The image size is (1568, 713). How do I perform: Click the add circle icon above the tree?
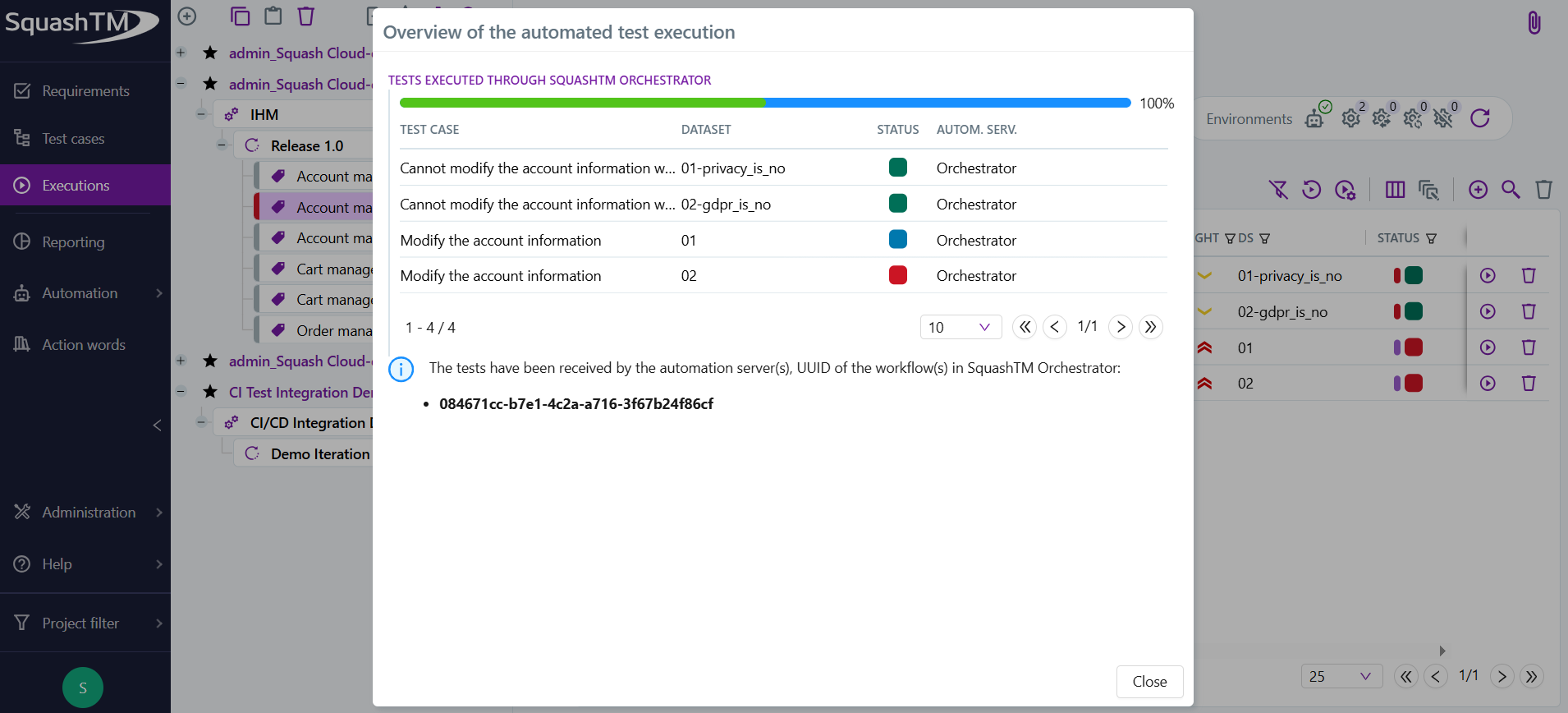coord(187,16)
